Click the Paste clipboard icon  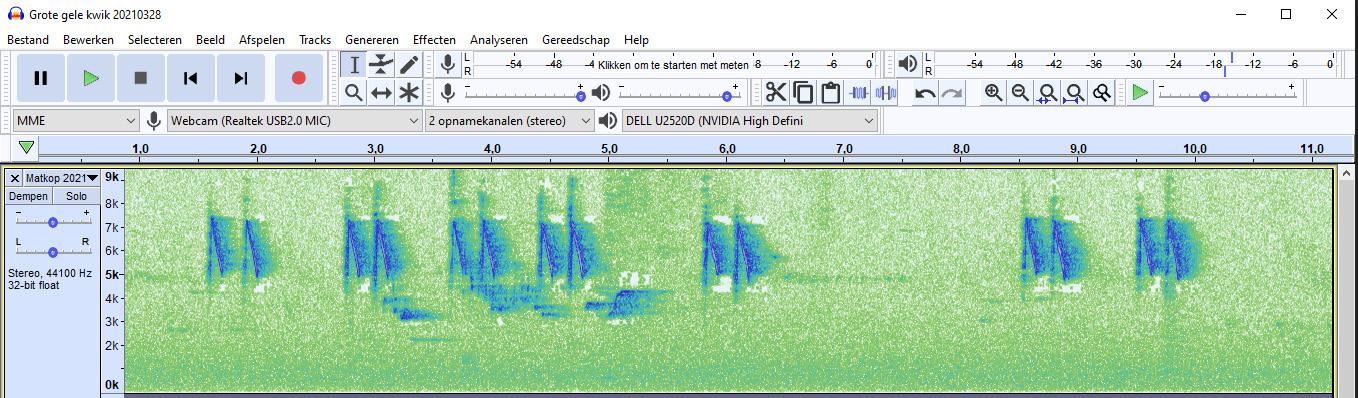[x=830, y=93]
